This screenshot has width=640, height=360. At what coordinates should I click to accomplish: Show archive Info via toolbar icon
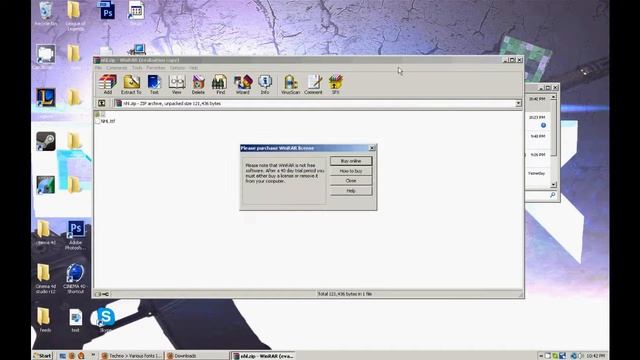pos(265,84)
